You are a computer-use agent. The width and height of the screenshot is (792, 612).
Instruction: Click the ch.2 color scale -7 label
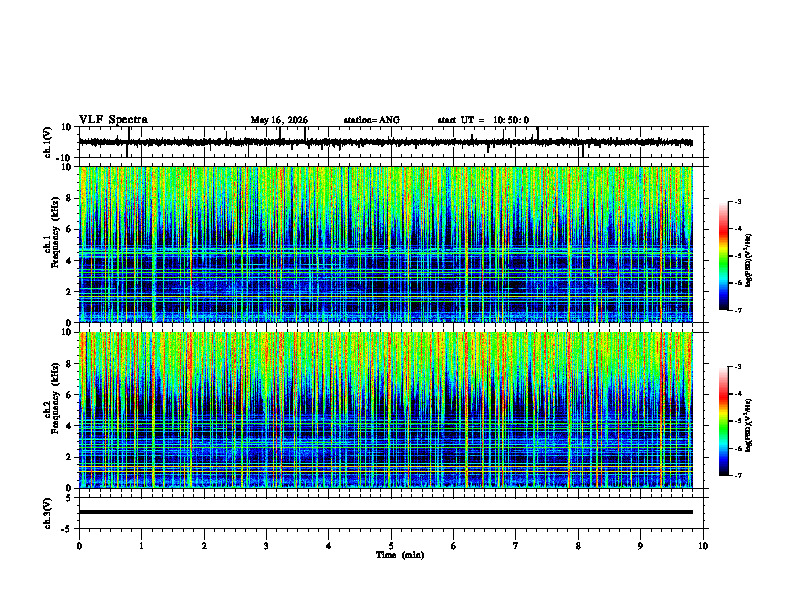click(x=737, y=476)
